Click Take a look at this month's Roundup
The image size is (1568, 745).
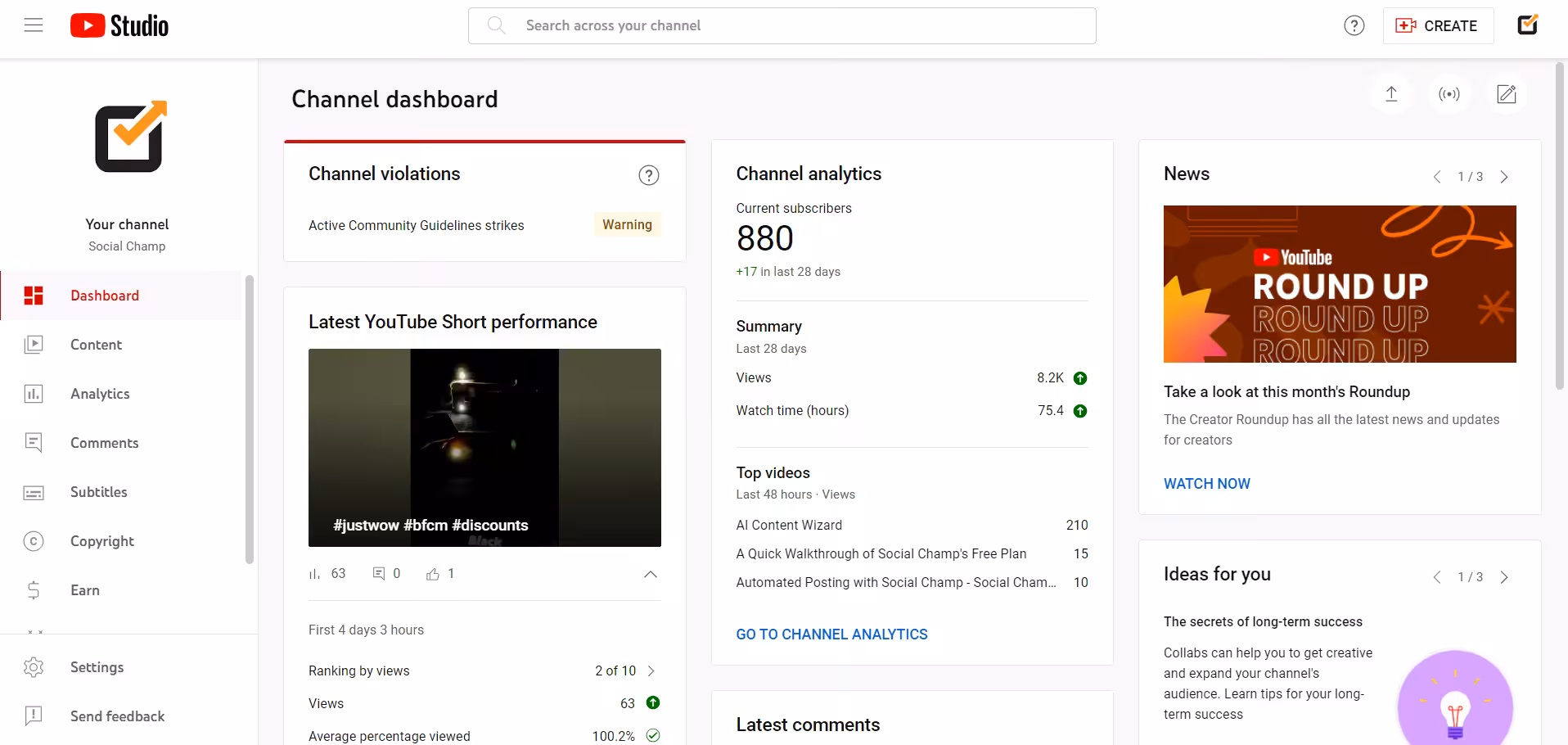point(1286,391)
